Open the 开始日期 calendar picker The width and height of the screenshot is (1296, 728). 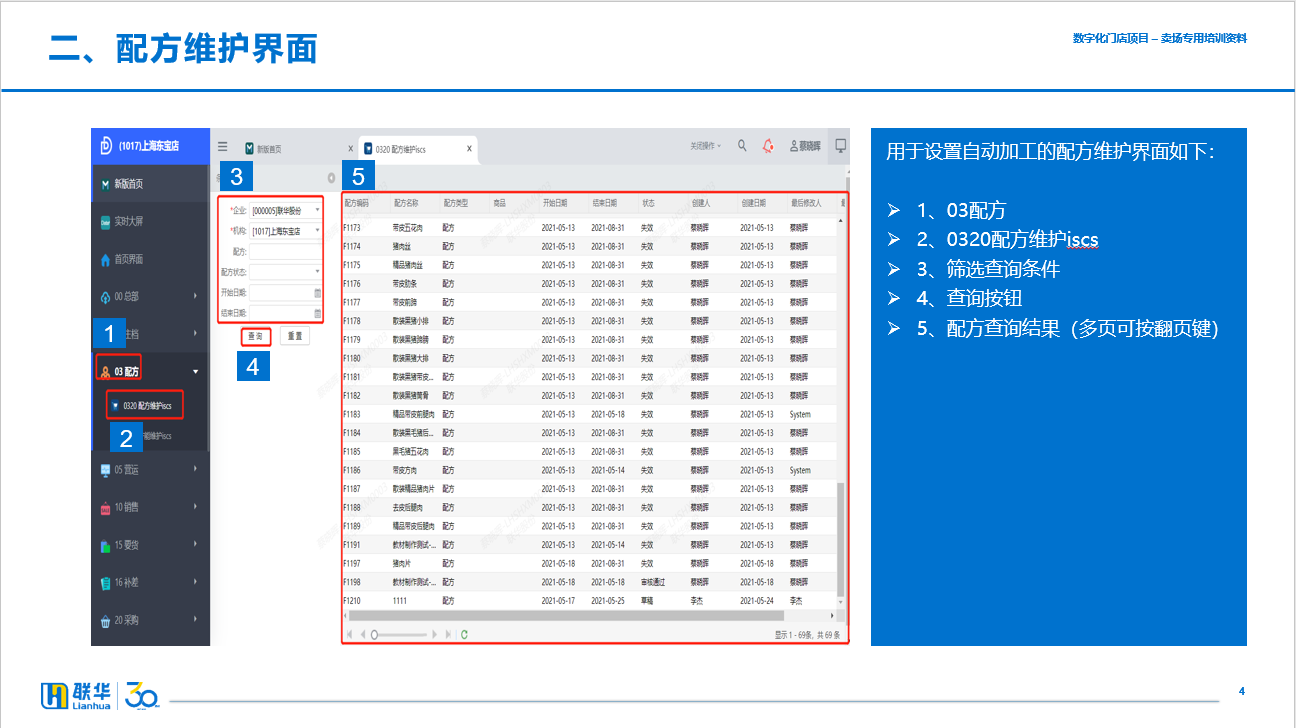click(318, 292)
